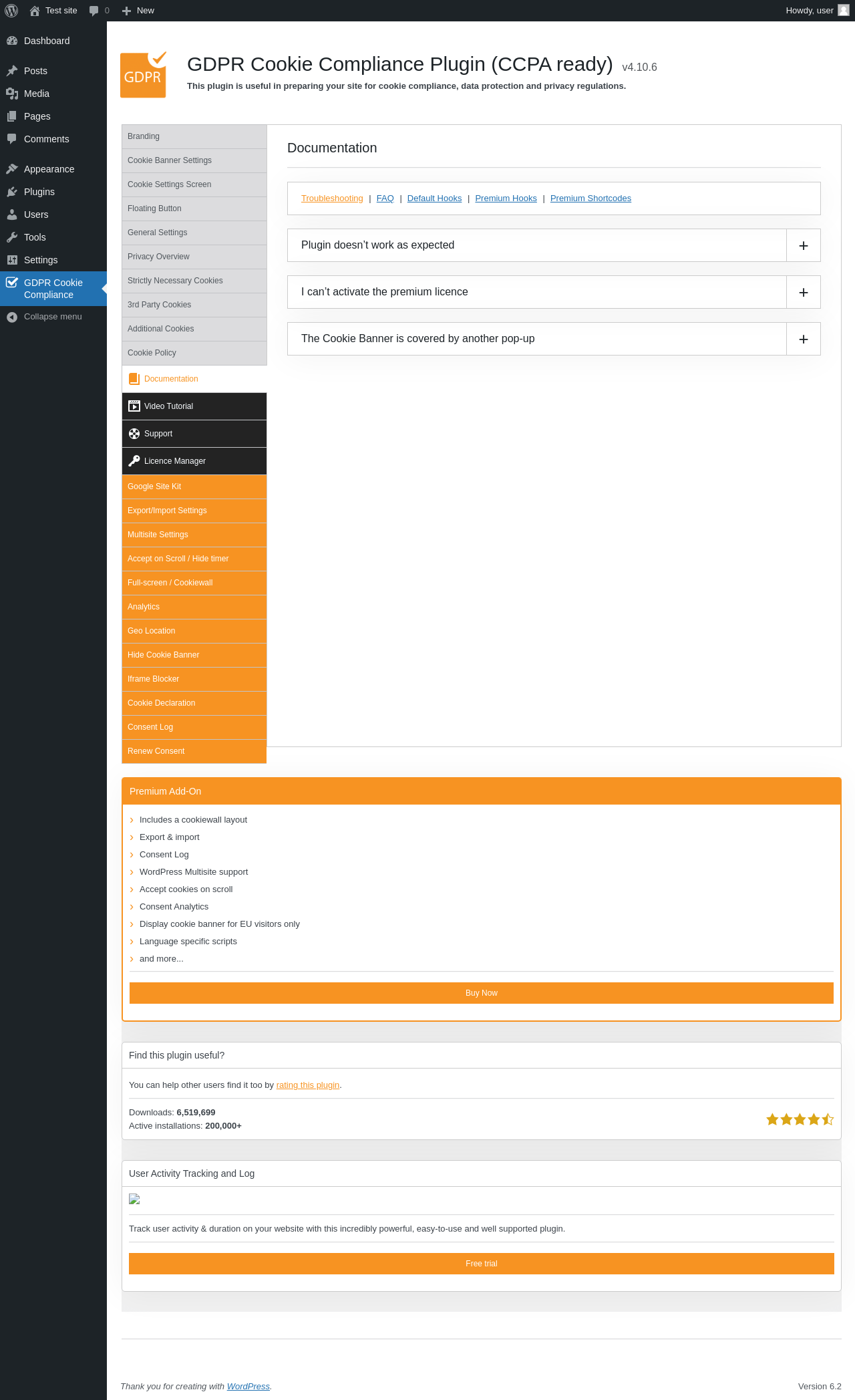
Task: Select Additional Cookies tab
Action: pos(194,329)
